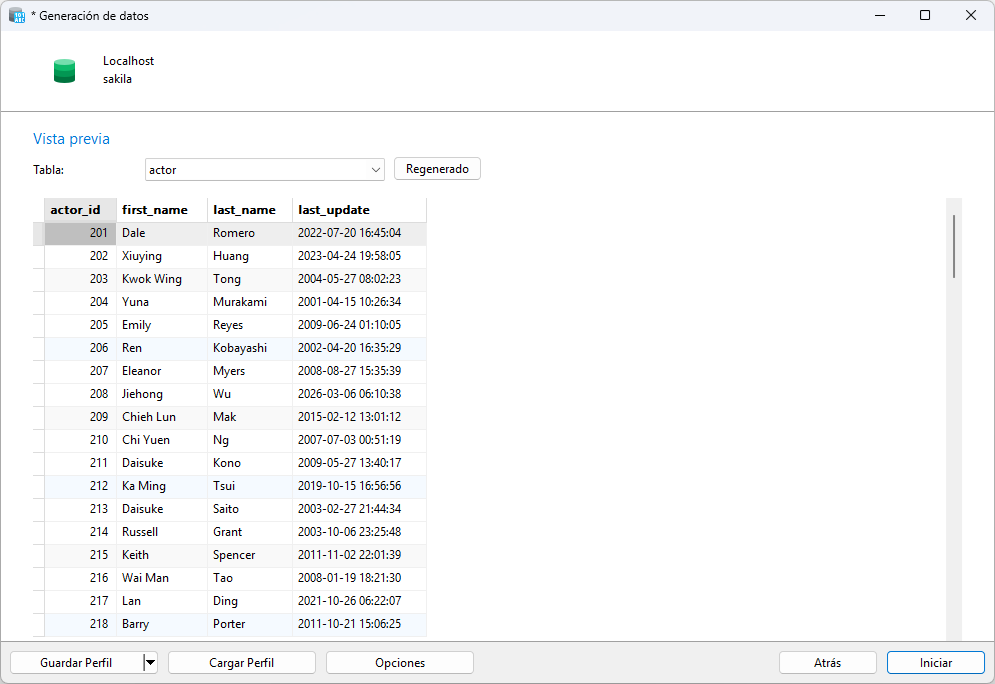Click the green database icon for Localhost
Image resolution: width=995 pixels, height=684 pixels.
(x=64, y=70)
